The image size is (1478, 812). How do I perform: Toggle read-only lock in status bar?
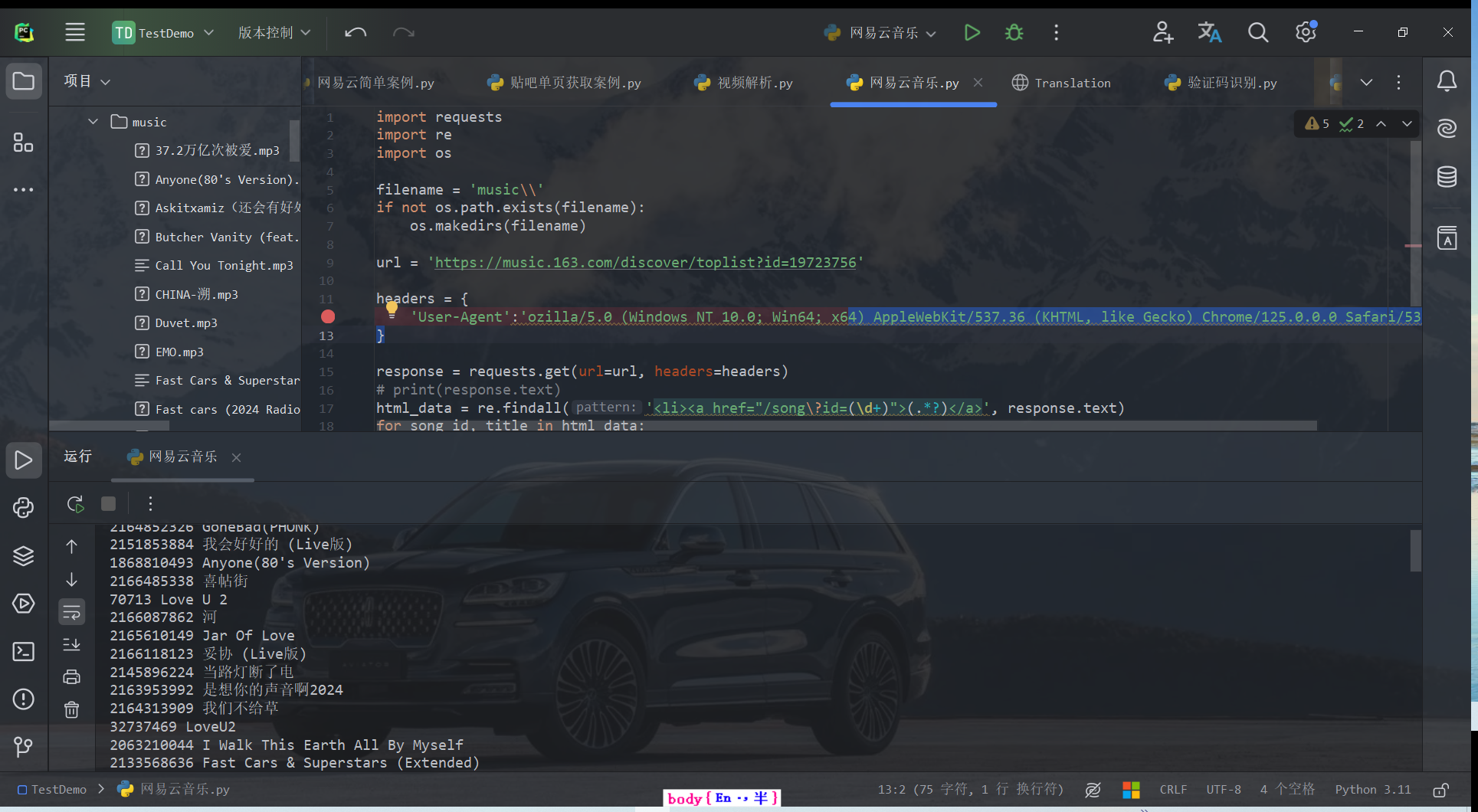[1441, 790]
